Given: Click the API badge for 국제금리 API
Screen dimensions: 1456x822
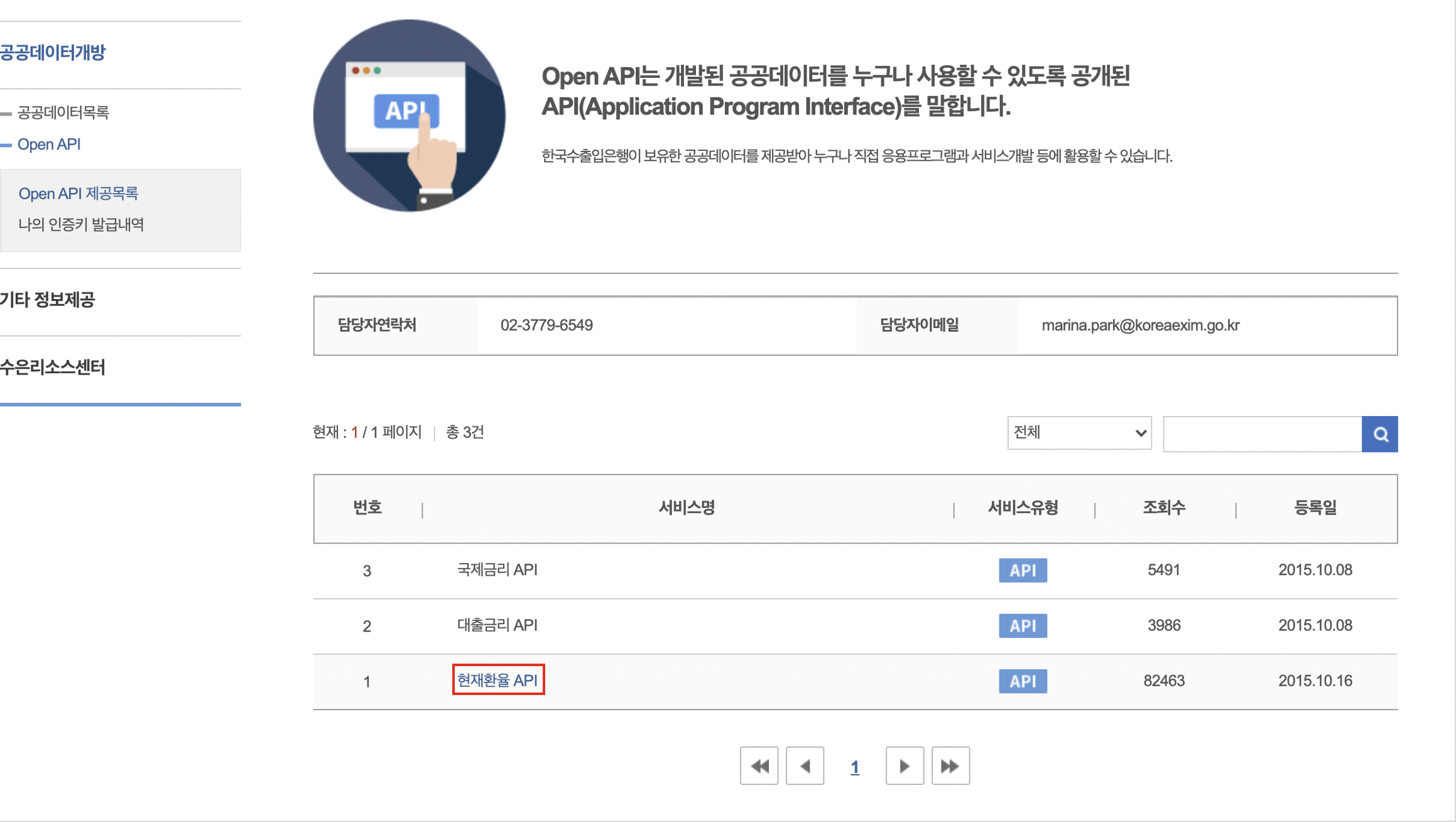Looking at the screenshot, I should [x=1023, y=570].
